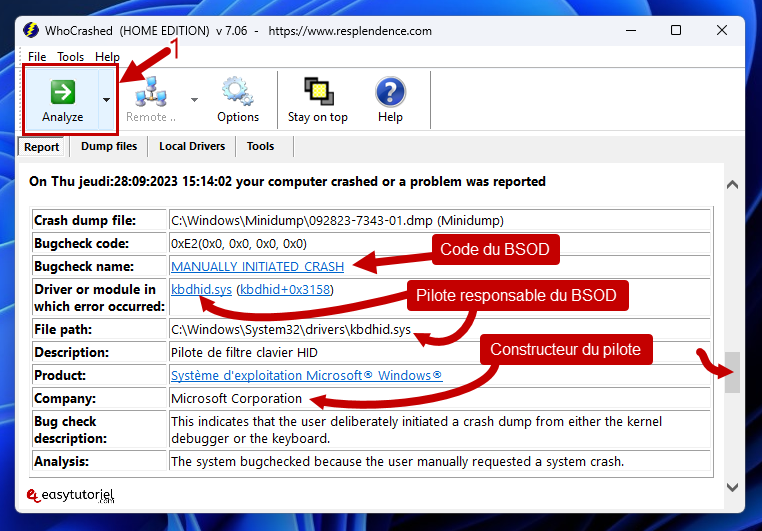Click the Product label cell
The image size is (762, 531).
pos(100,376)
